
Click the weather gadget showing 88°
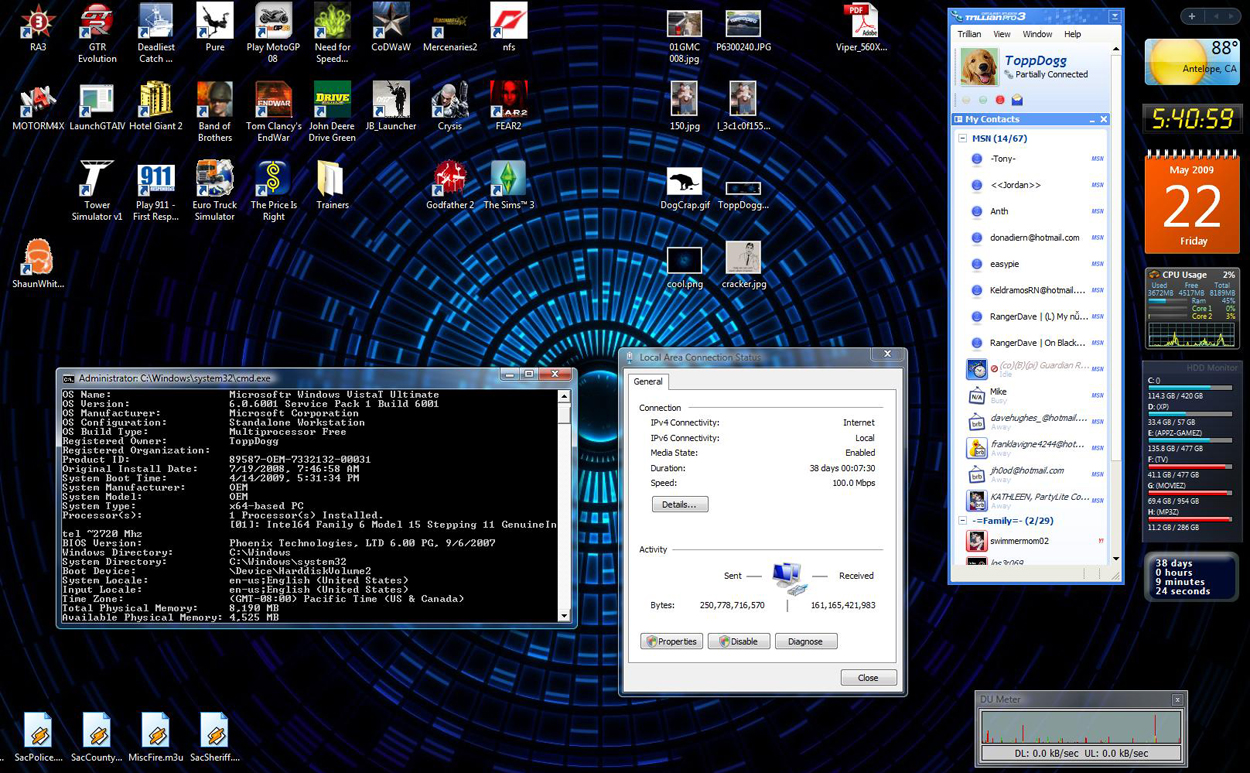(1192, 62)
